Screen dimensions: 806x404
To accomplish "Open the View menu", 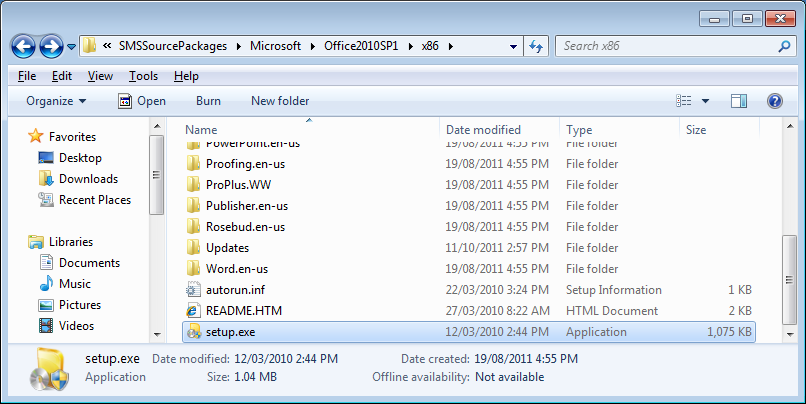I will click(x=100, y=76).
